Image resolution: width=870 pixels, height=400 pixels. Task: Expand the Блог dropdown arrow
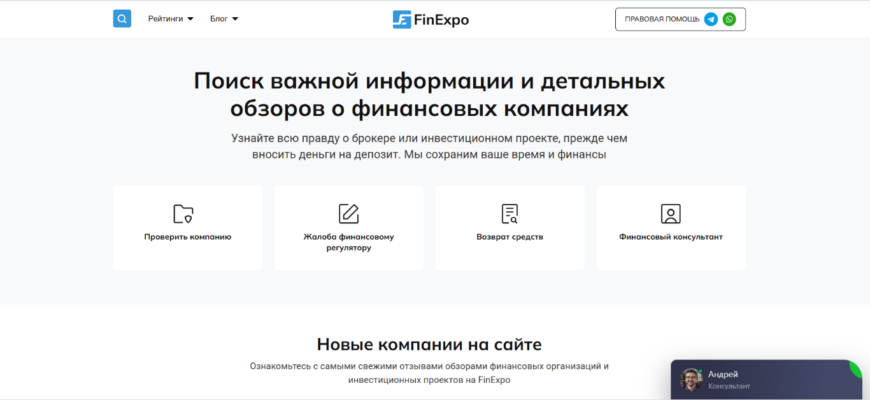(x=235, y=19)
